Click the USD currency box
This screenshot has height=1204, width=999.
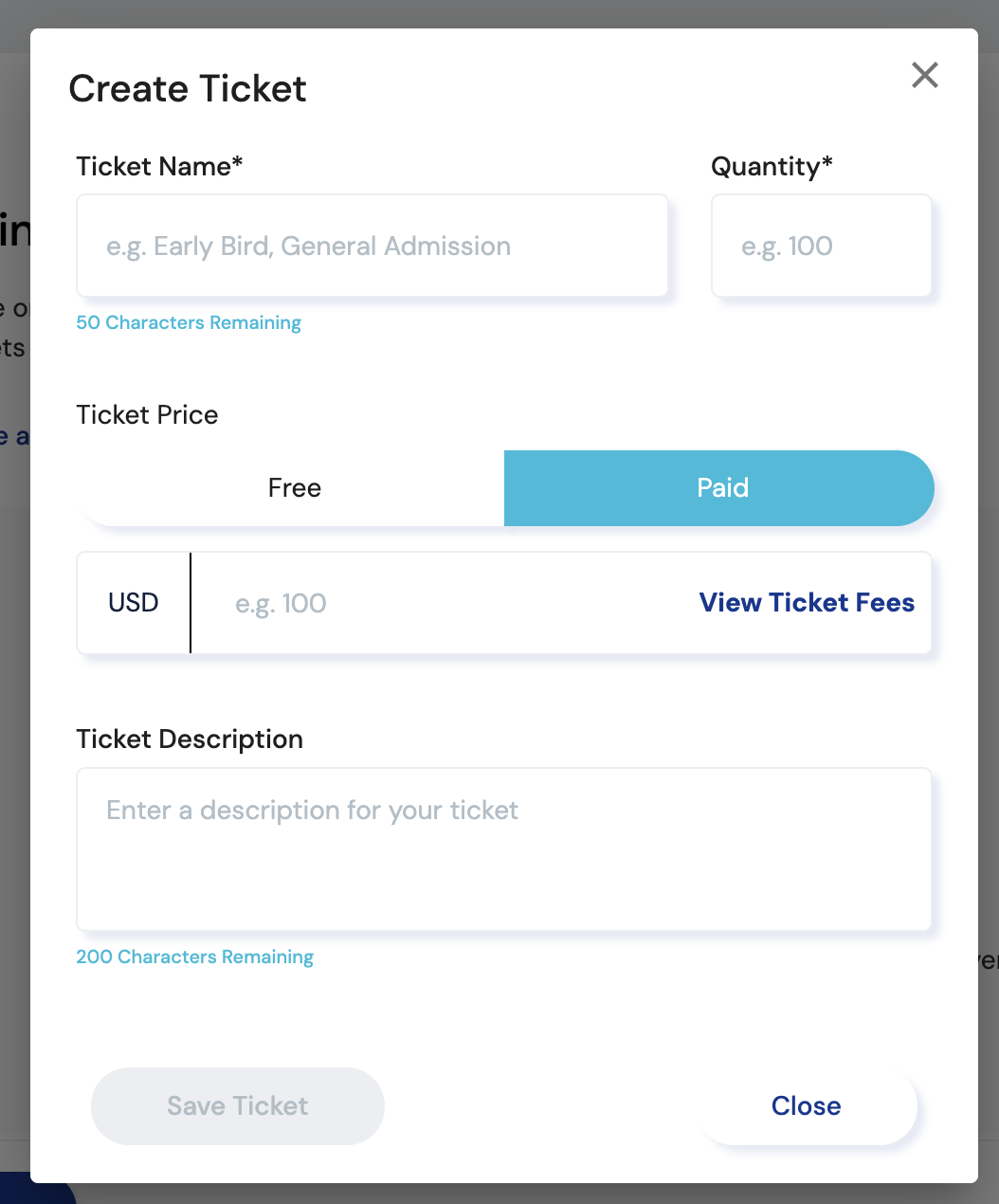pyautogui.click(x=134, y=603)
